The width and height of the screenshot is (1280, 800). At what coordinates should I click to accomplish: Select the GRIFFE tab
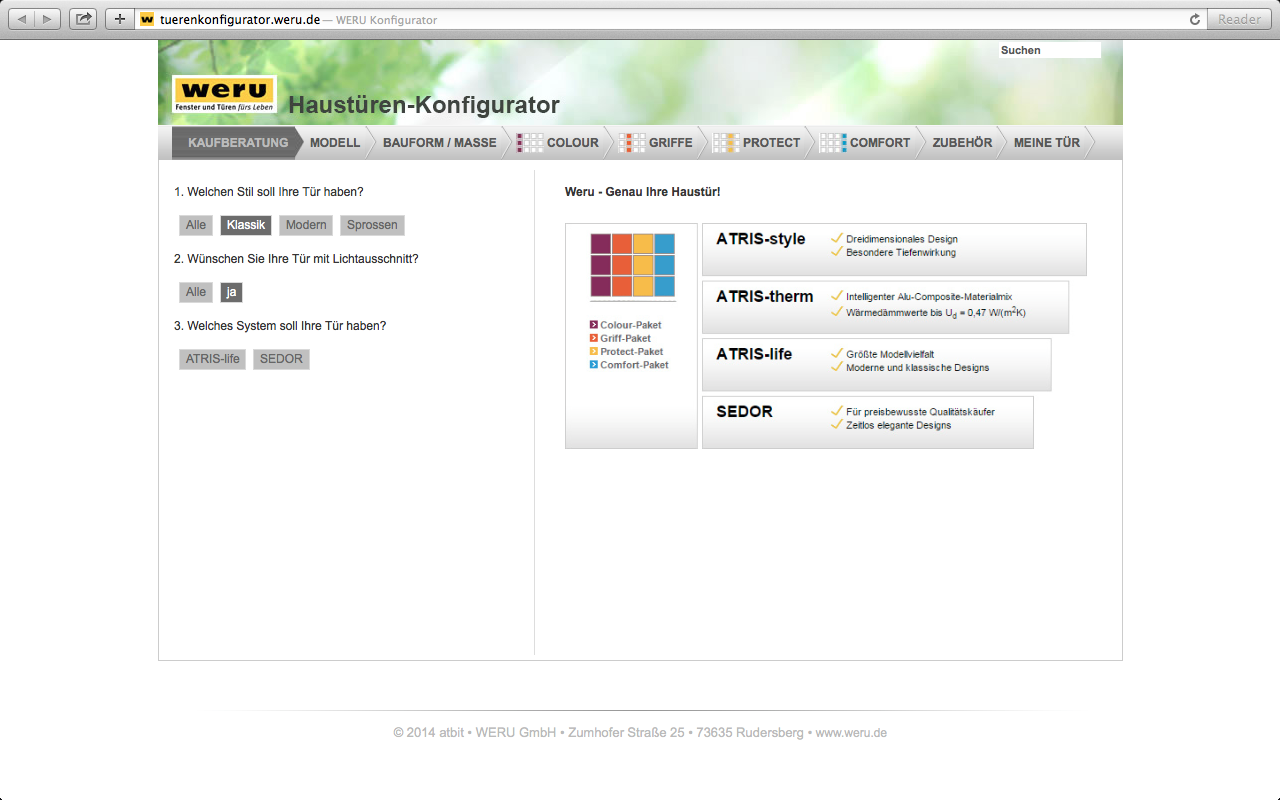pos(670,143)
